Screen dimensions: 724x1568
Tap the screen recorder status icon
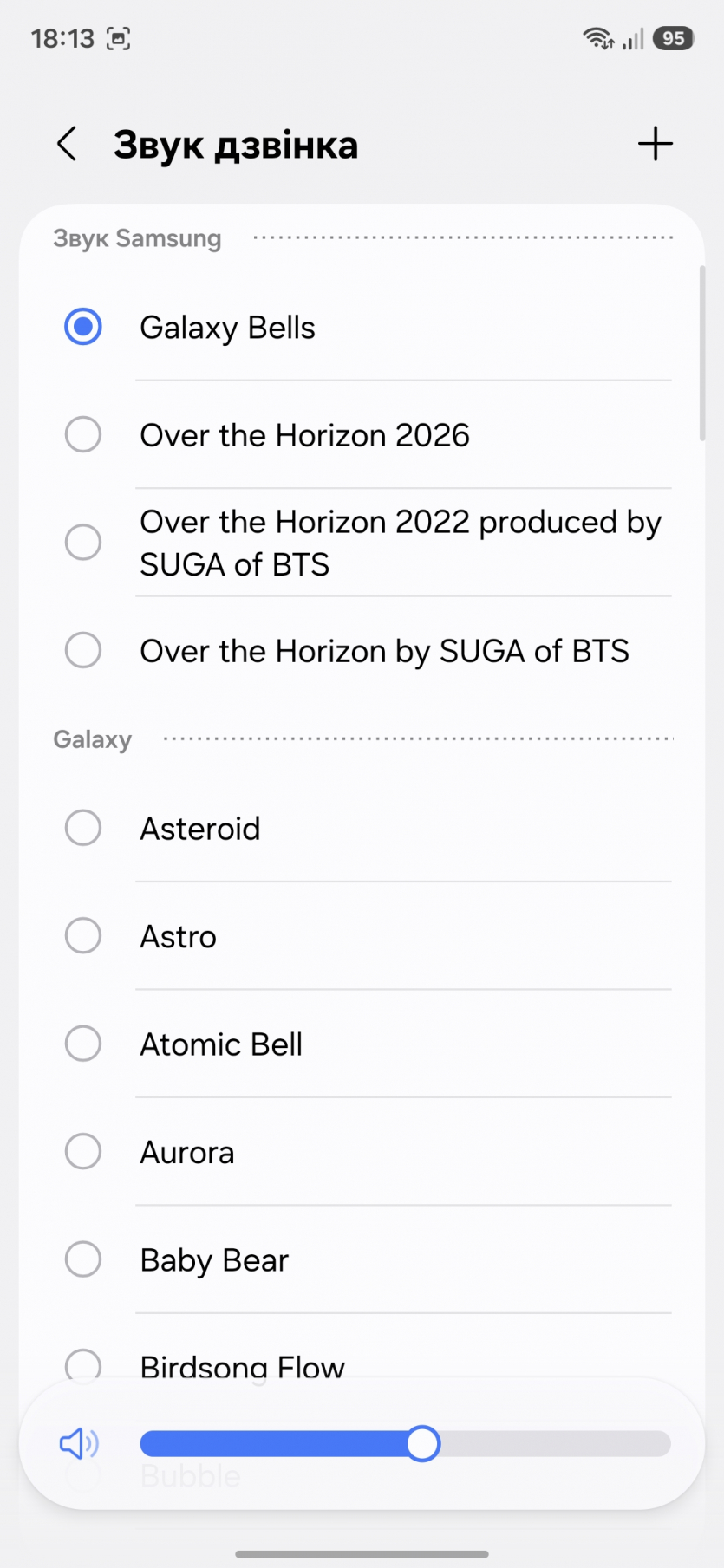tap(118, 38)
